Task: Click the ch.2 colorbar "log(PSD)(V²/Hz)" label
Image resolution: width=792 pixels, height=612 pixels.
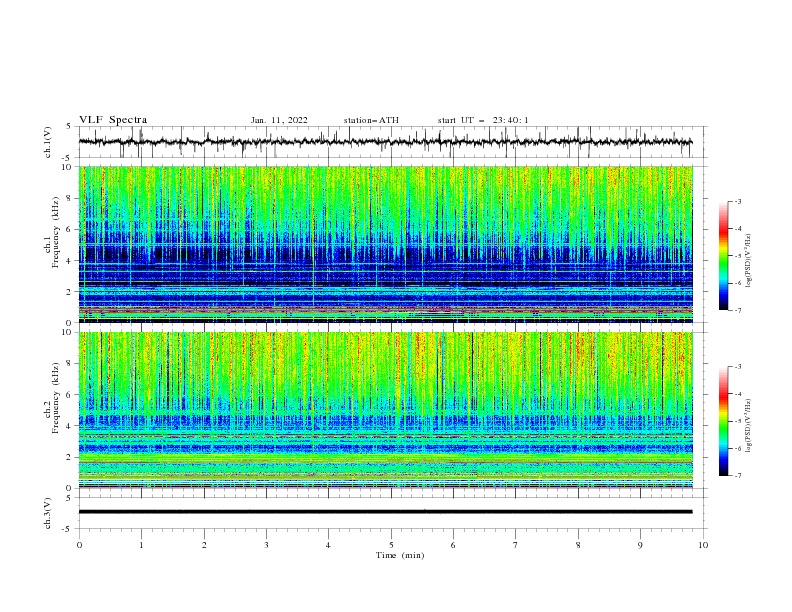Action: (748, 426)
